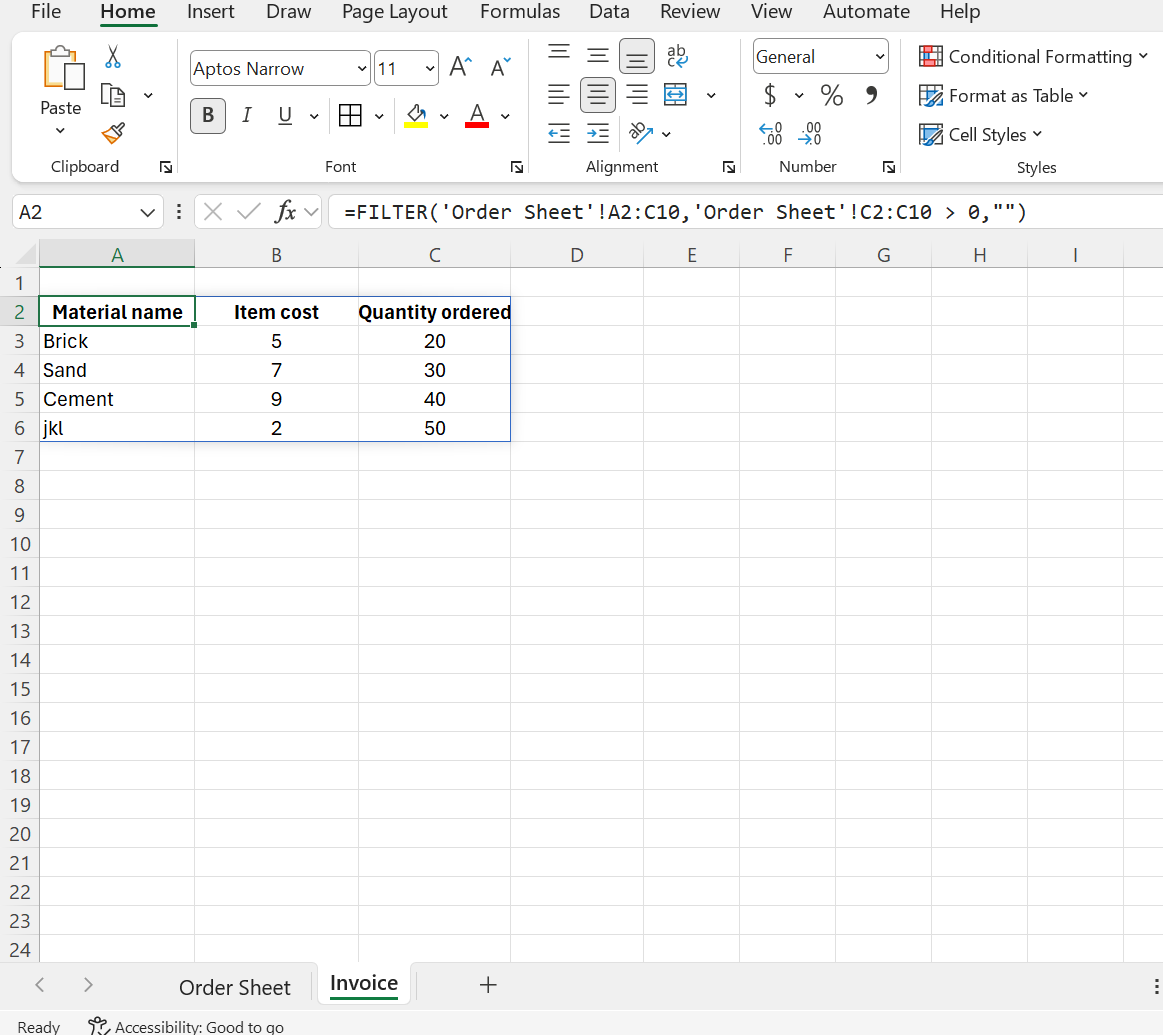Click Merge & Center icon
Image resolution: width=1163 pixels, height=1035 pixels.
click(x=676, y=94)
